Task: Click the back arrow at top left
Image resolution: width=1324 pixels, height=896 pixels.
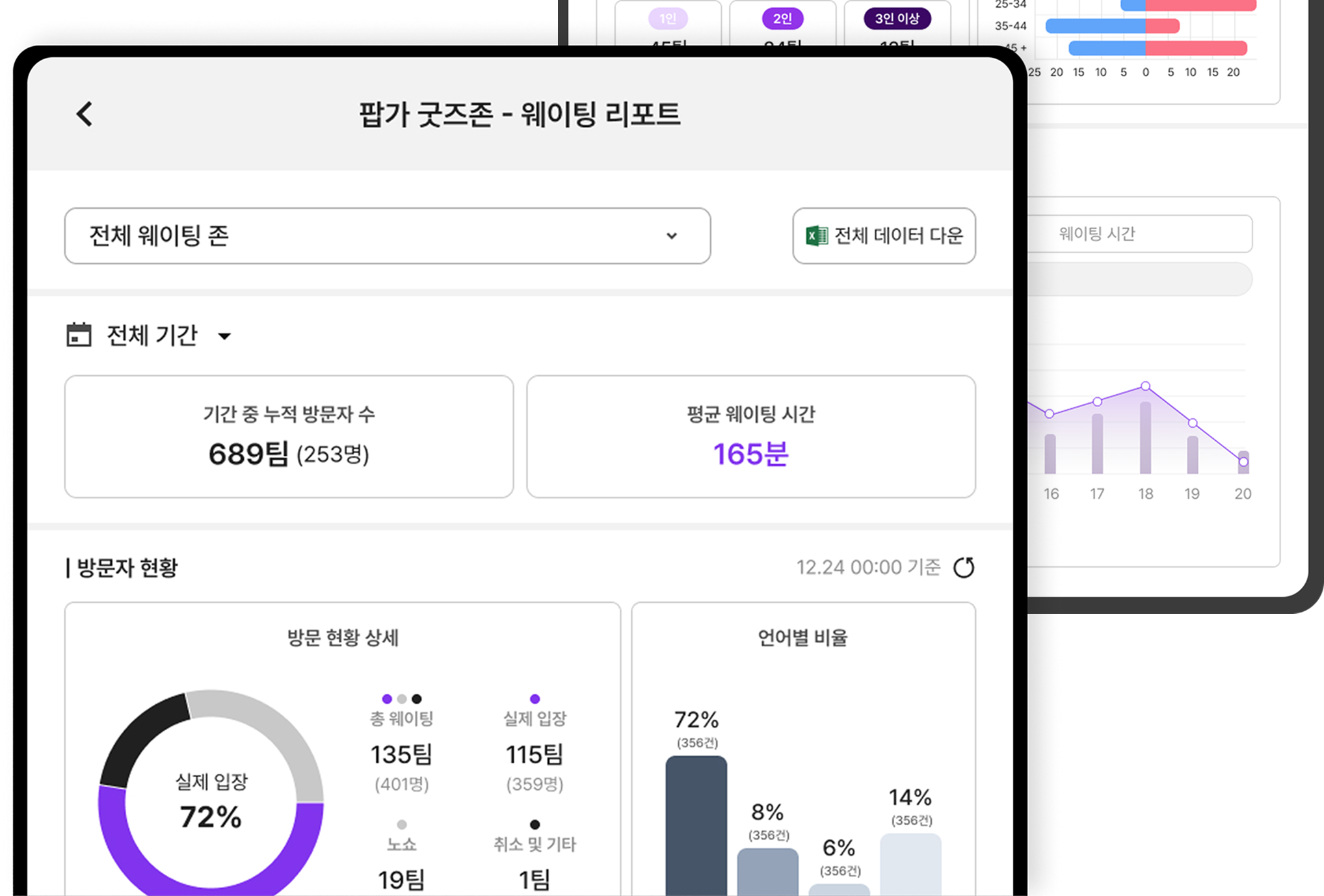Action: point(83,114)
